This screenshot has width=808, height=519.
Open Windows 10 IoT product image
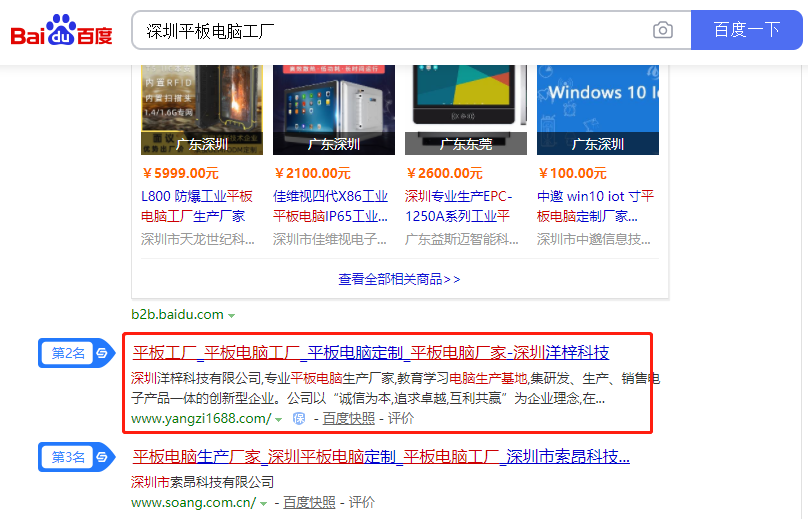pyautogui.click(x=598, y=110)
